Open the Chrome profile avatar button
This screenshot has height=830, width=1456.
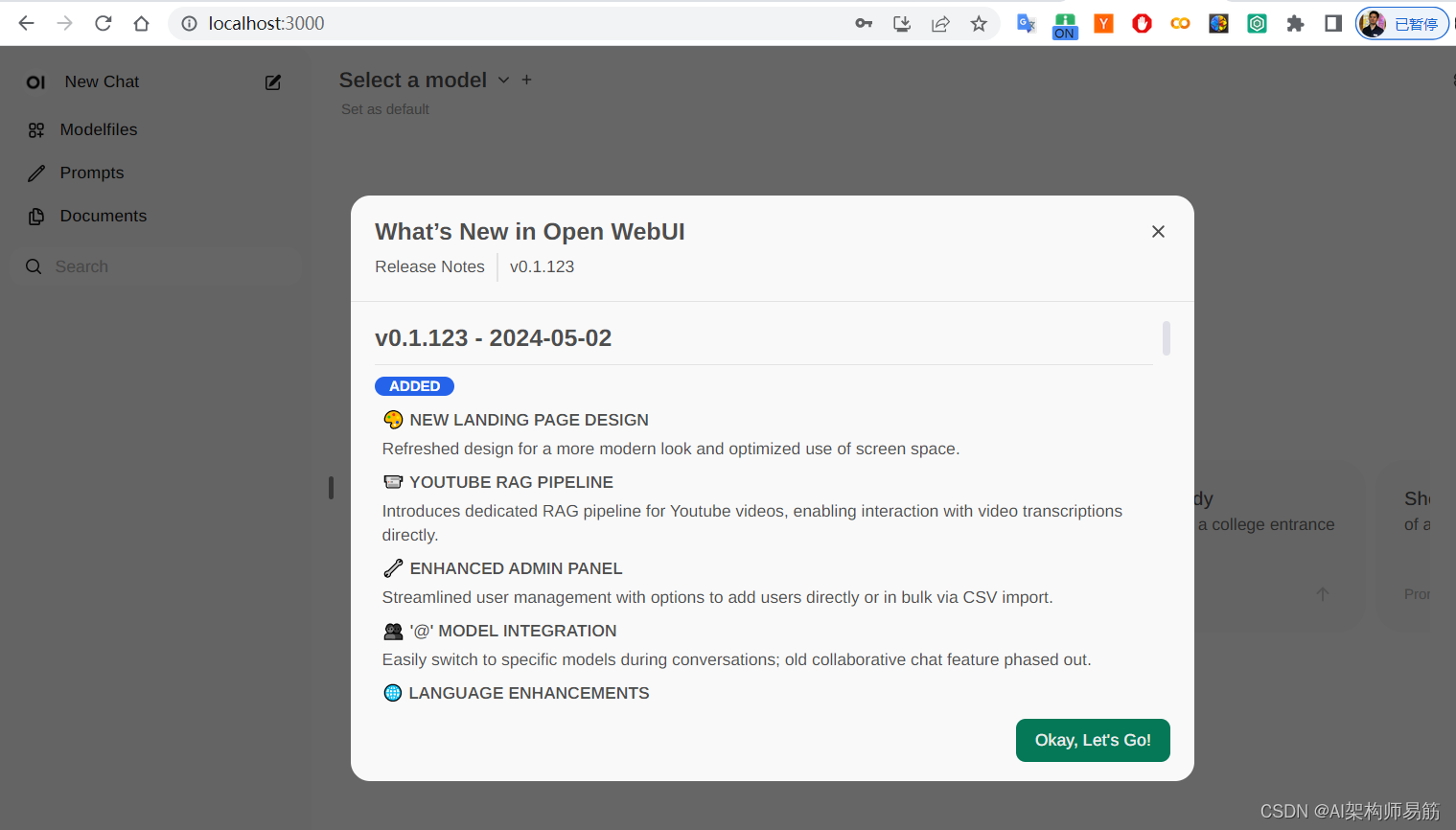[x=1401, y=23]
